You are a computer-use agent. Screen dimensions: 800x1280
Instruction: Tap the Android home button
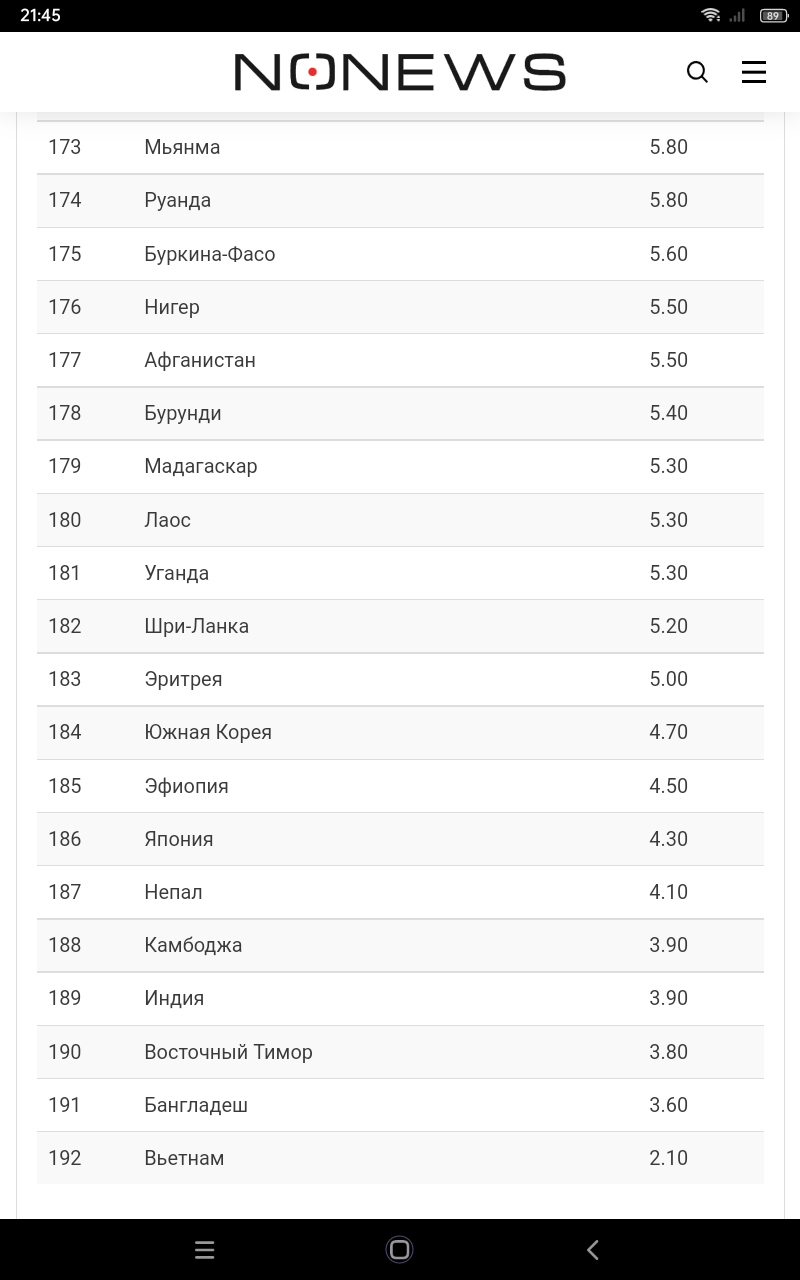pos(399,1249)
